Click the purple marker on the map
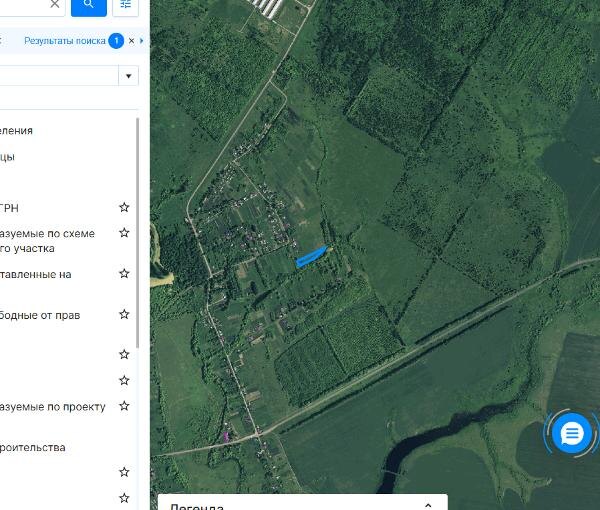 pyautogui.click(x=226, y=437)
